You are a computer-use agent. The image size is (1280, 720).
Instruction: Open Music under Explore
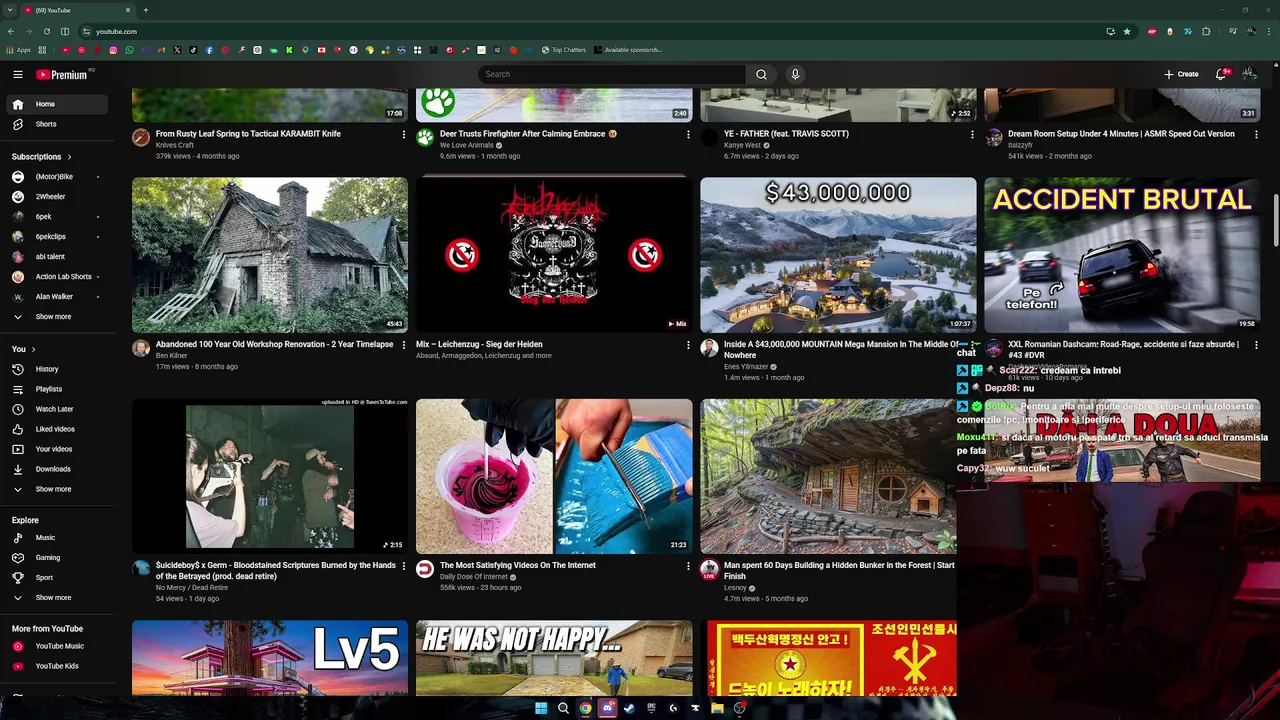[56, 538]
